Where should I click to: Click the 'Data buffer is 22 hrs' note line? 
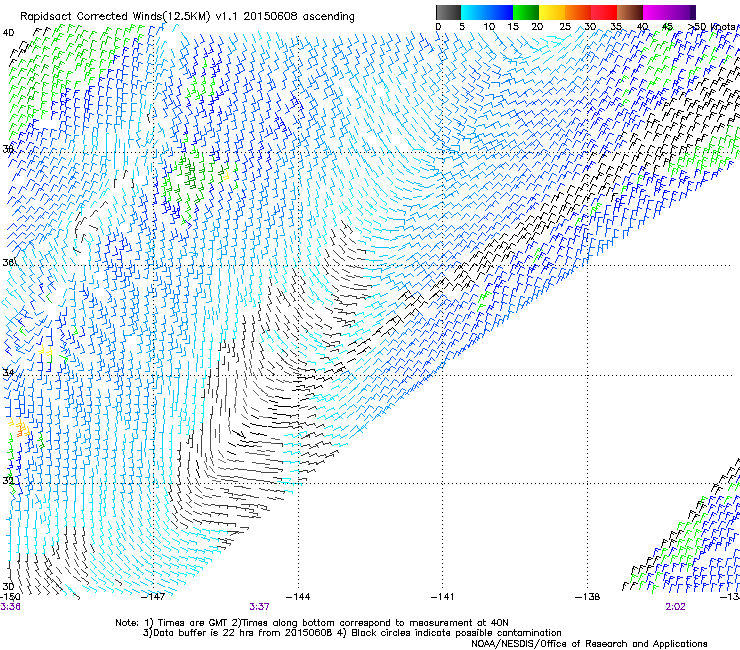(x=352, y=633)
